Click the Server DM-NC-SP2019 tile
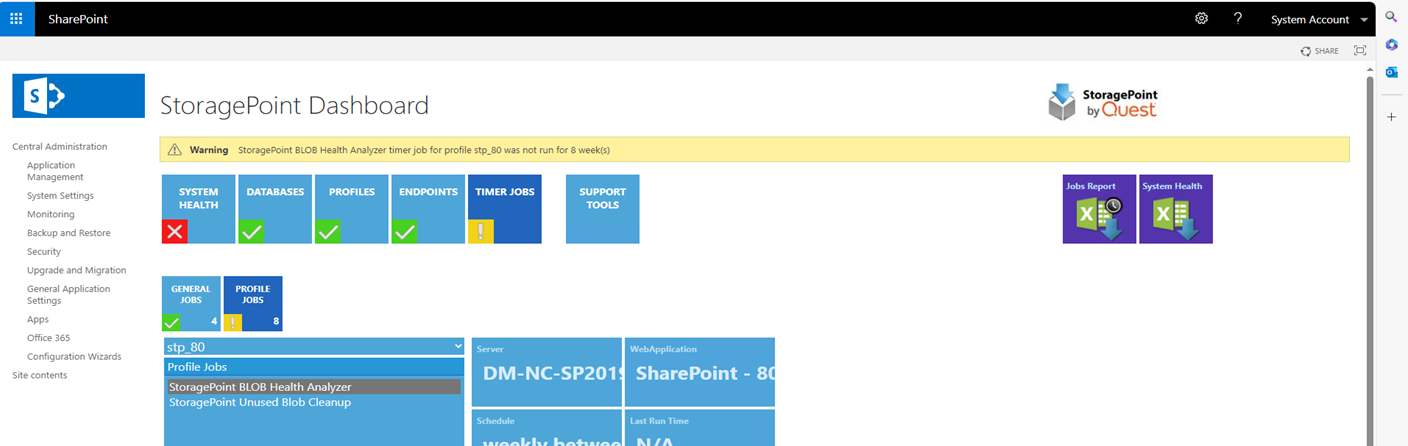The width and height of the screenshot is (1408, 446). click(x=547, y=371)
